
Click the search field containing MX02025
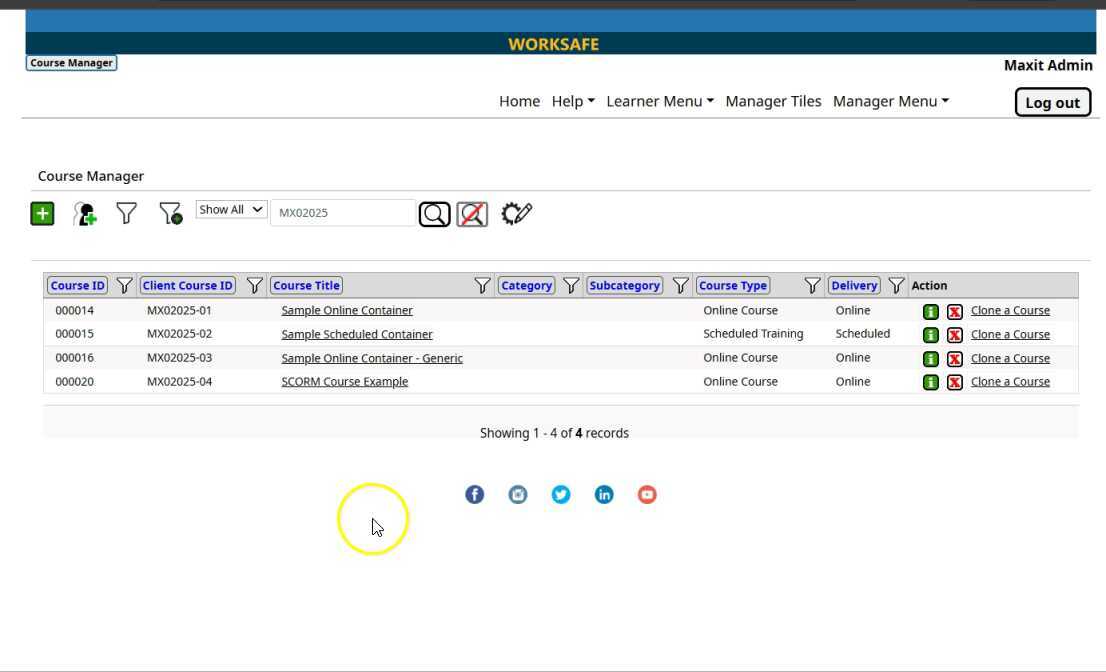point(342,213)
